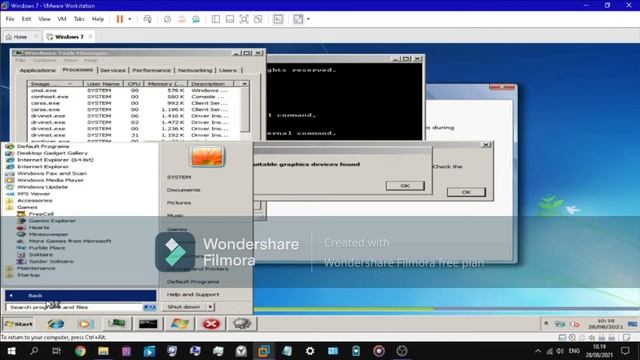
Task: Click the red X icon on the guest taskbar
Action: coord(211,324)
